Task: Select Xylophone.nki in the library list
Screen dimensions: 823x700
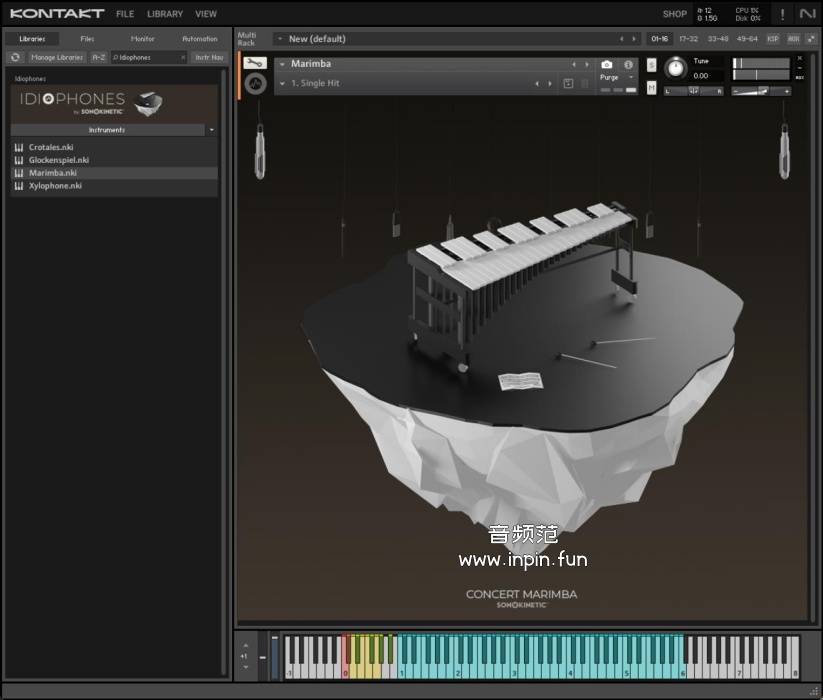Action: tap(55, 186)
